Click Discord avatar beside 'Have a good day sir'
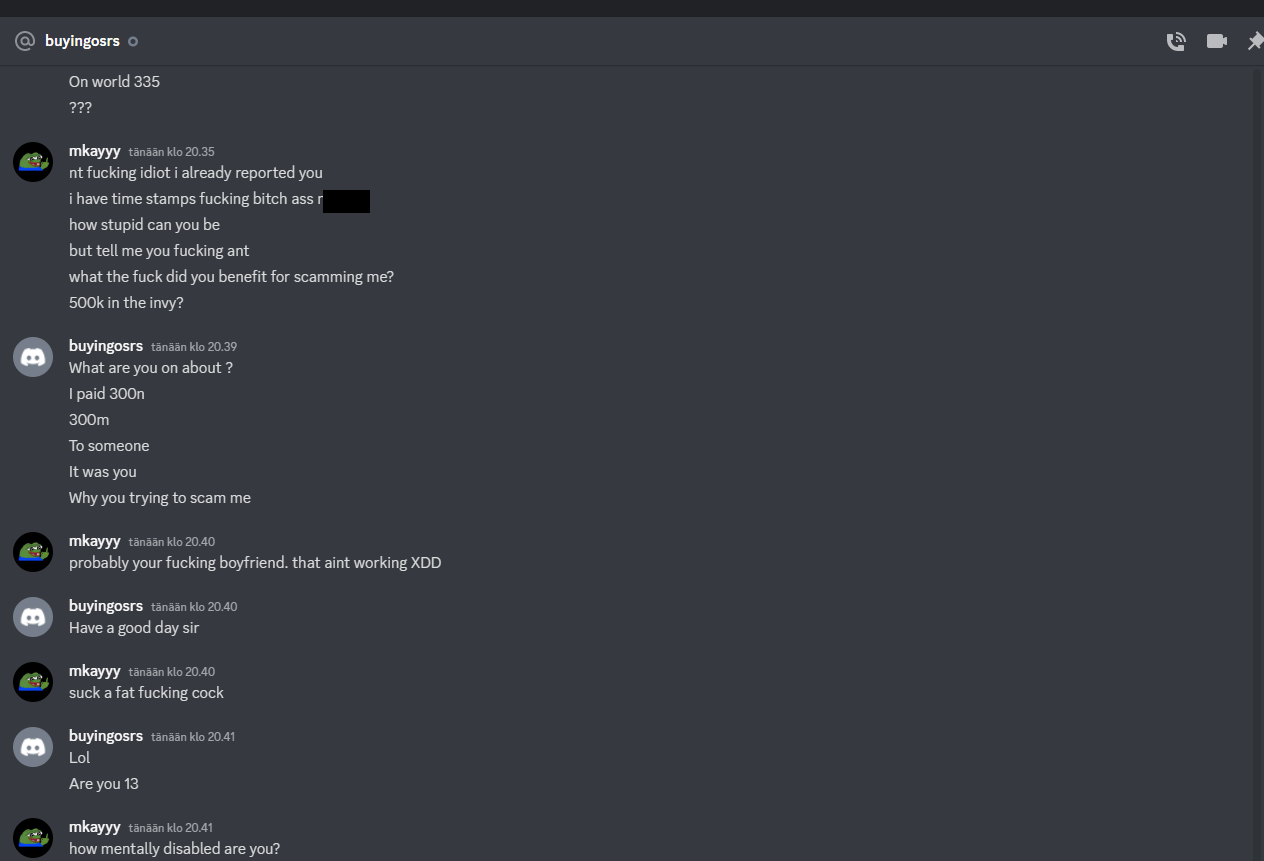The width and height of the screenshot is (1264, 861). tap(33, 617)
